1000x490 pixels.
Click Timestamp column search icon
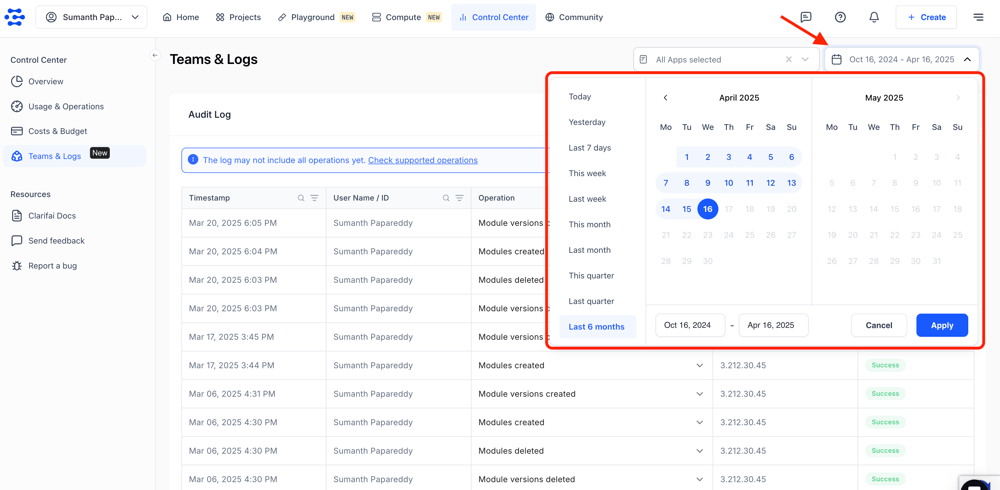[301, 198]
